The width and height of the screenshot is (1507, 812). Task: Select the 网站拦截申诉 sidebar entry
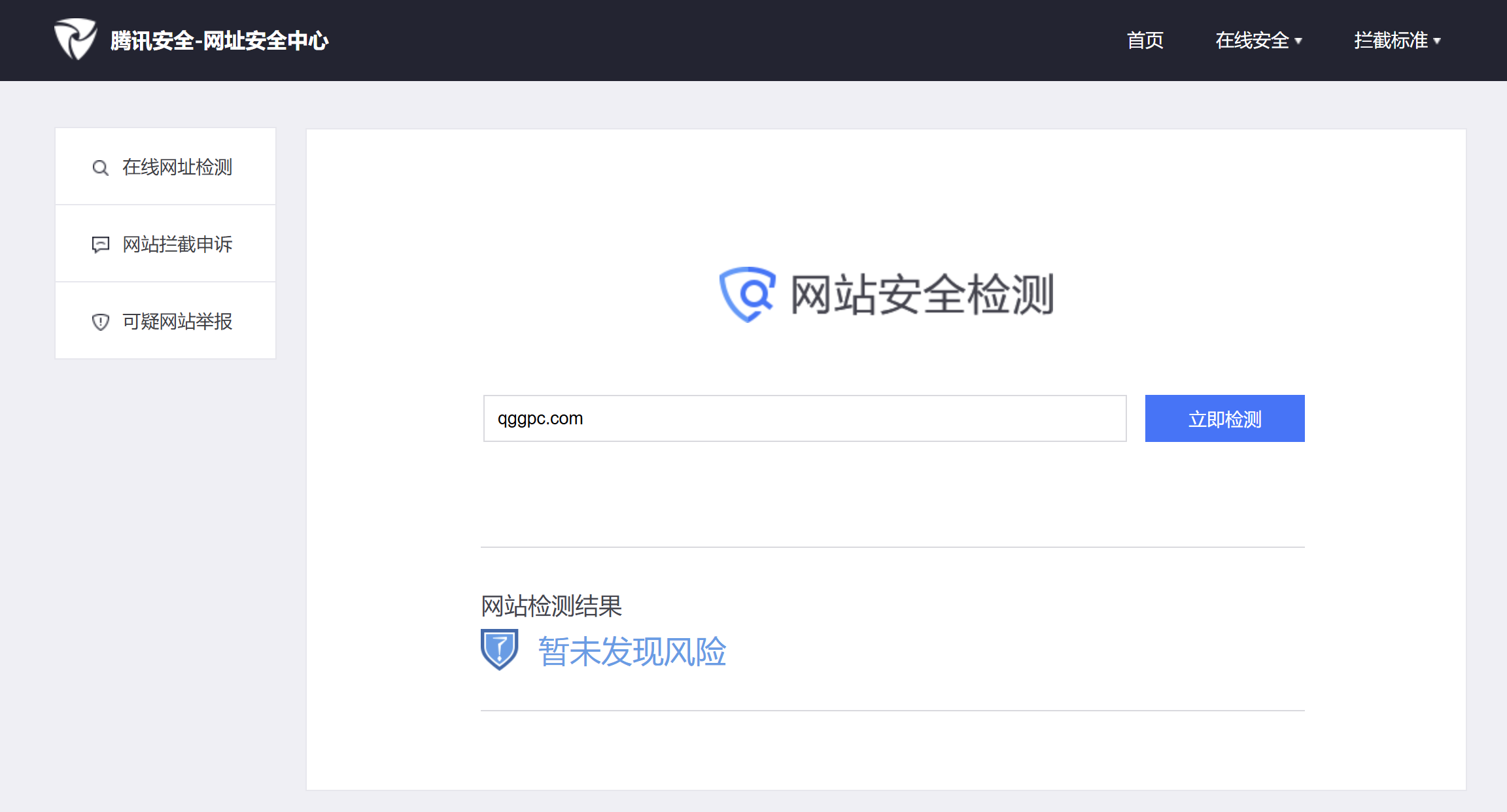click(x=177, y=245)
